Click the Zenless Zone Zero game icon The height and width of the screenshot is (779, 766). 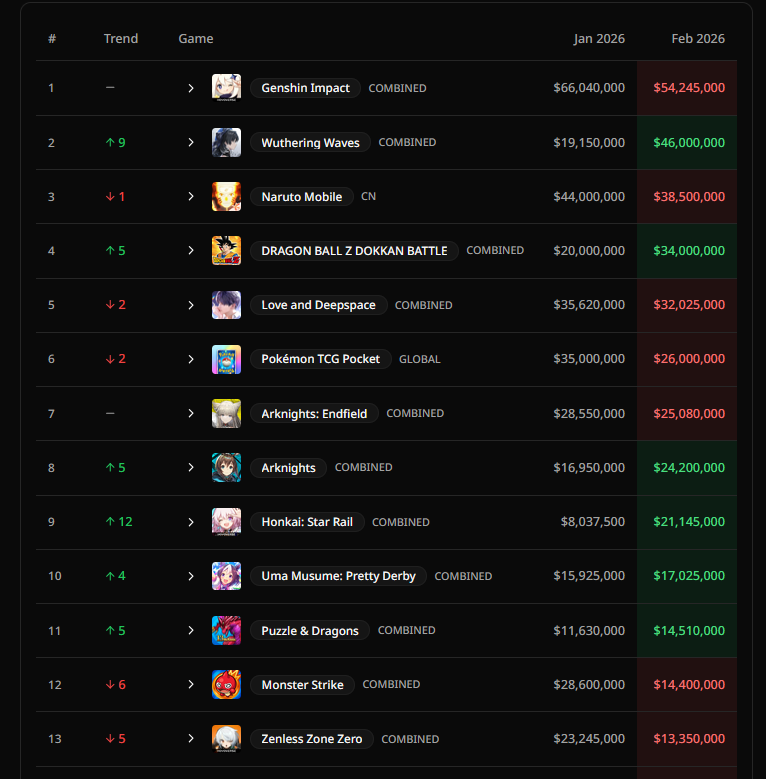pyautogui.click(x=227, y=739)
